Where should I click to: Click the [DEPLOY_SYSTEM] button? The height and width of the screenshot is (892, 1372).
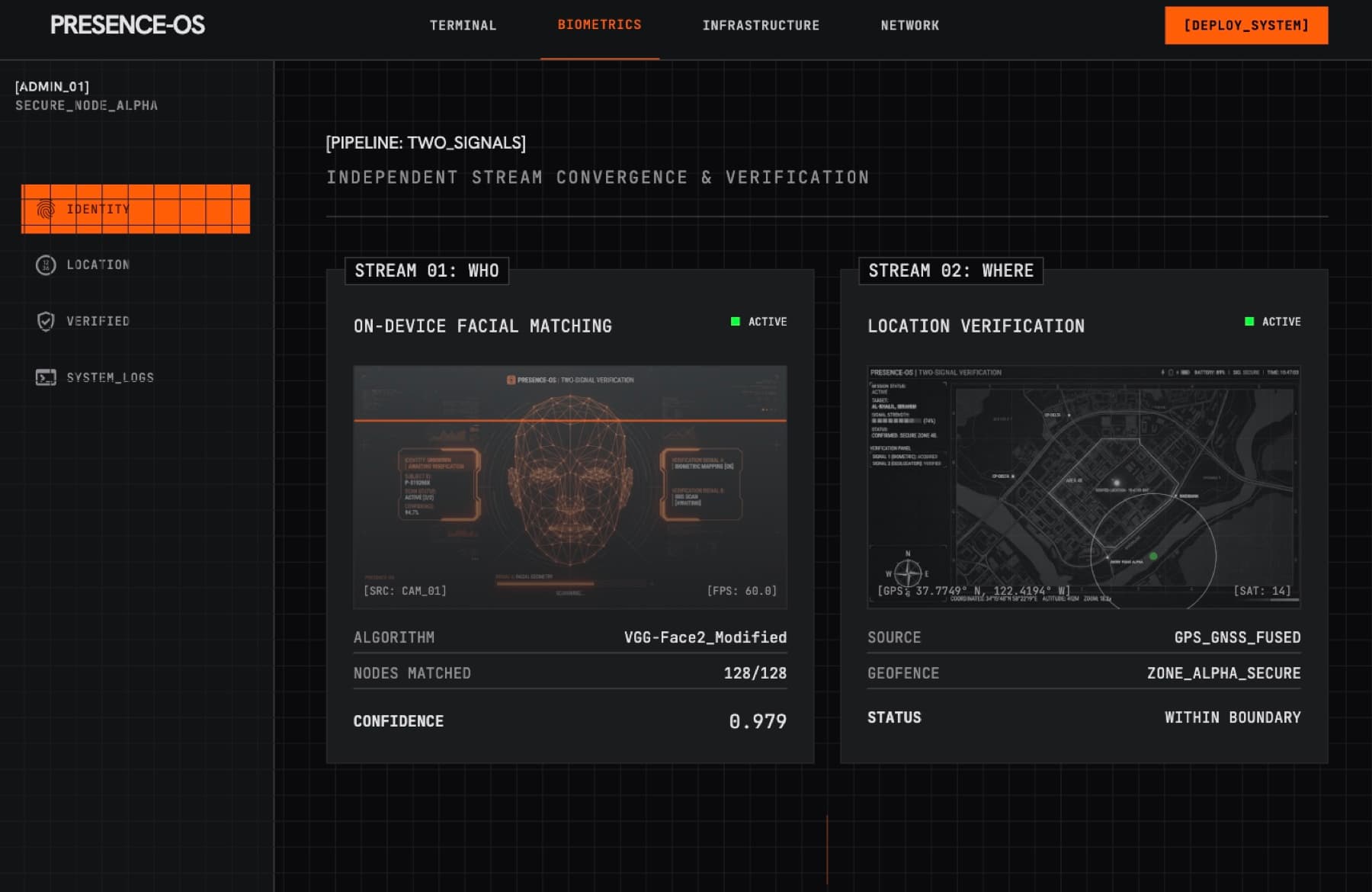click(x=1246, y=25)
